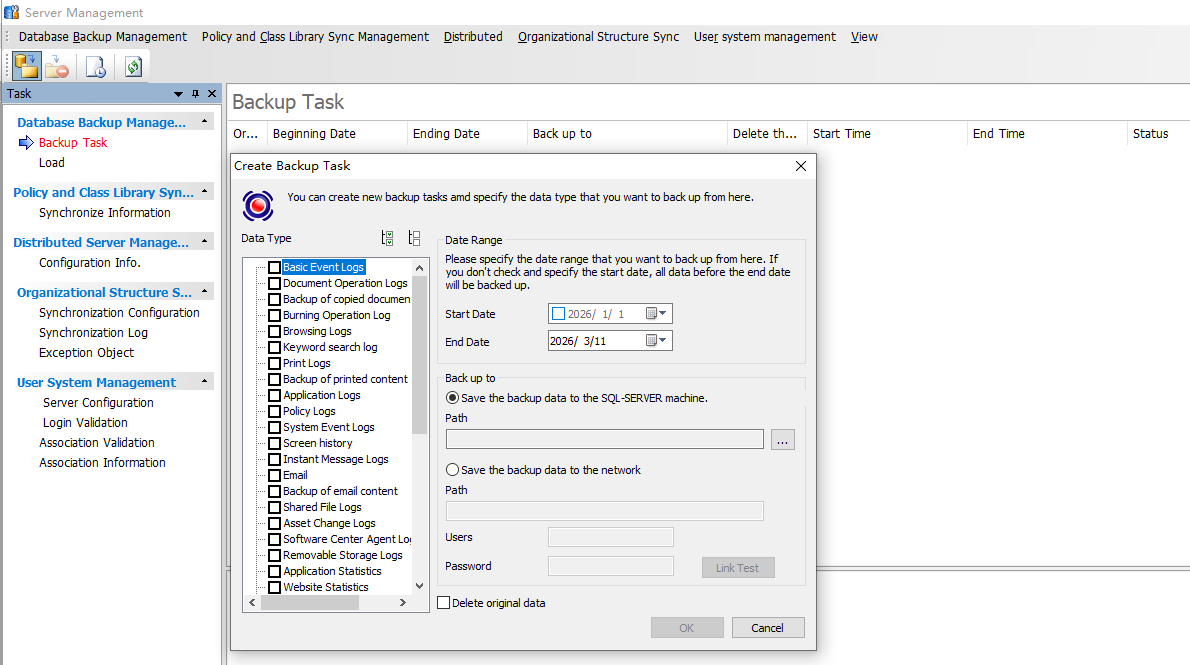Image resolution: width=1190 pixels, height=665 pixels.
Task: Click the select-all icon beside Data Type
Action: tap(387, 238)
